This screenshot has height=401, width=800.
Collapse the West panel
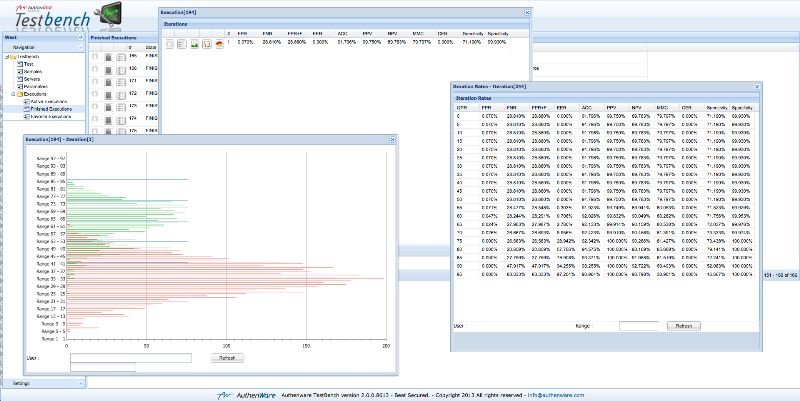coord(80,37)
